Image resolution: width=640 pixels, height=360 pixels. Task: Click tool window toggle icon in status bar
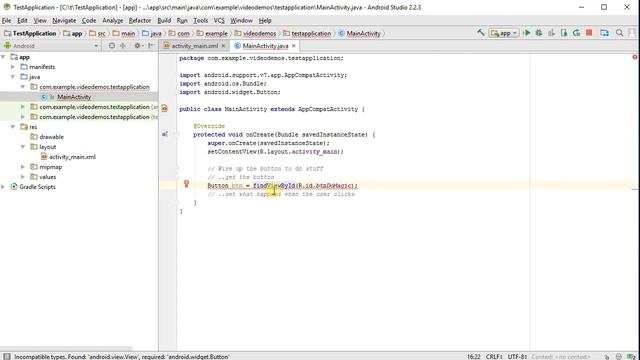7,356
